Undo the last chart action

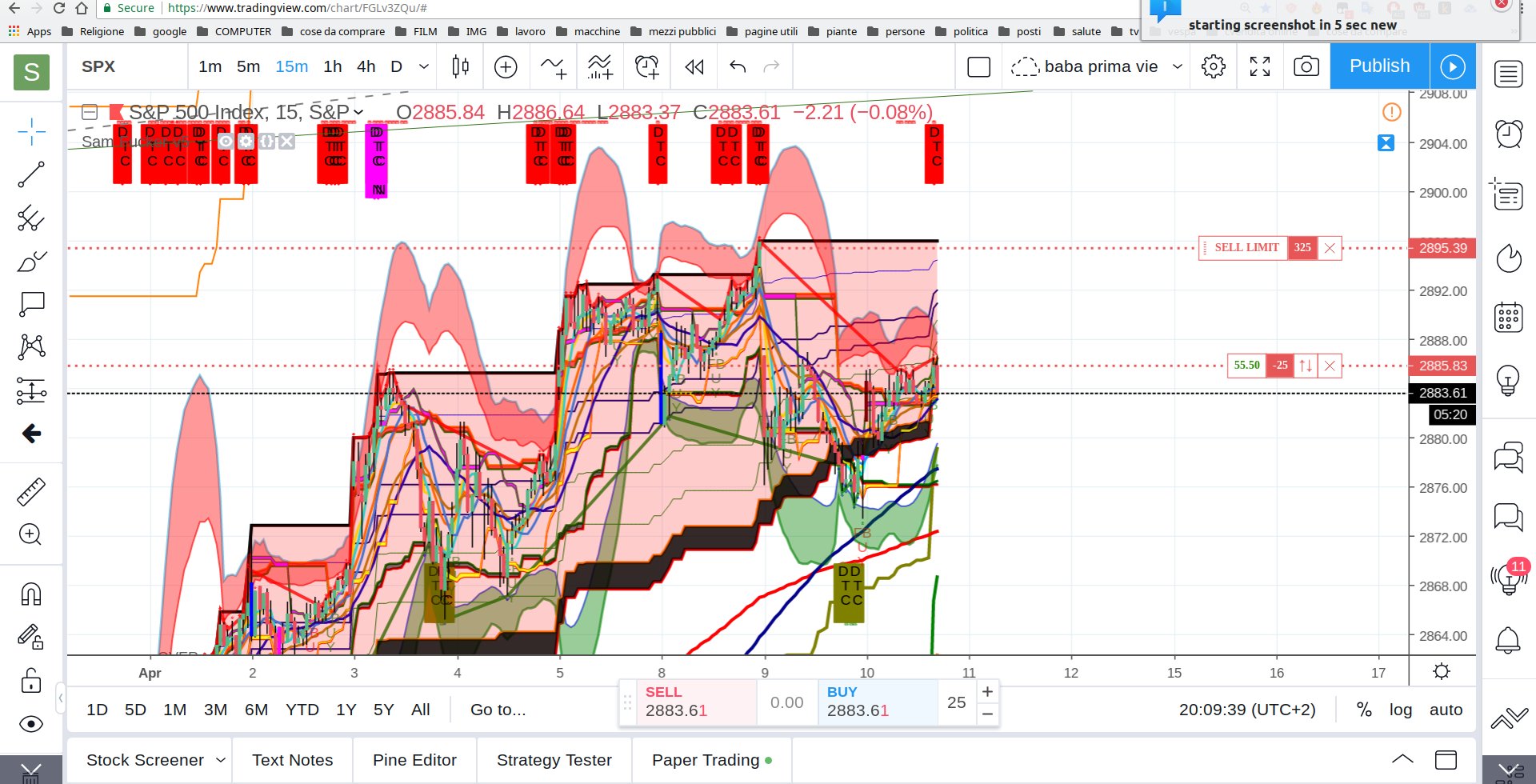point(738,66)
